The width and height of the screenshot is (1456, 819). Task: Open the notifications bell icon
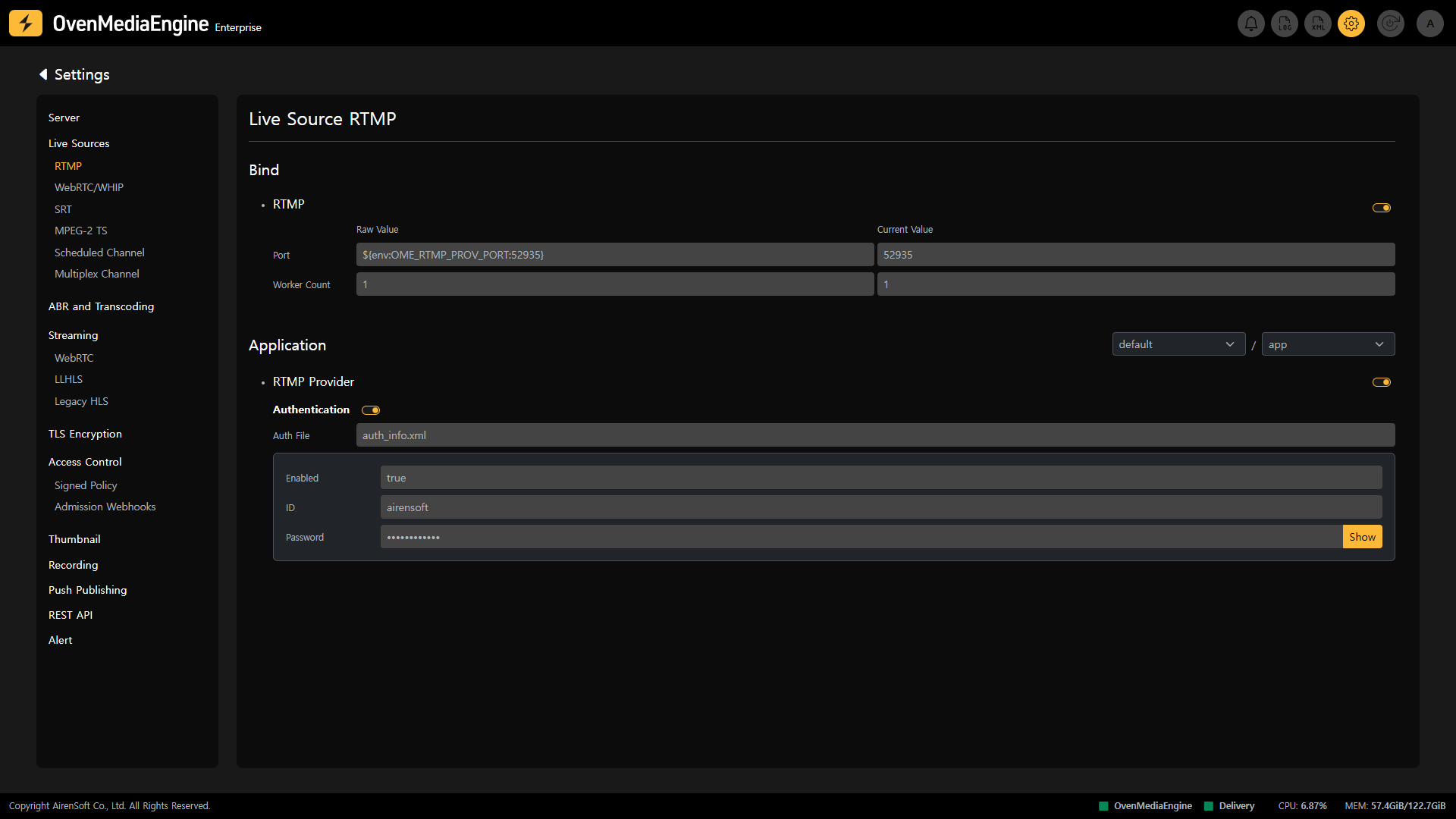click(x=1250, y=24)
